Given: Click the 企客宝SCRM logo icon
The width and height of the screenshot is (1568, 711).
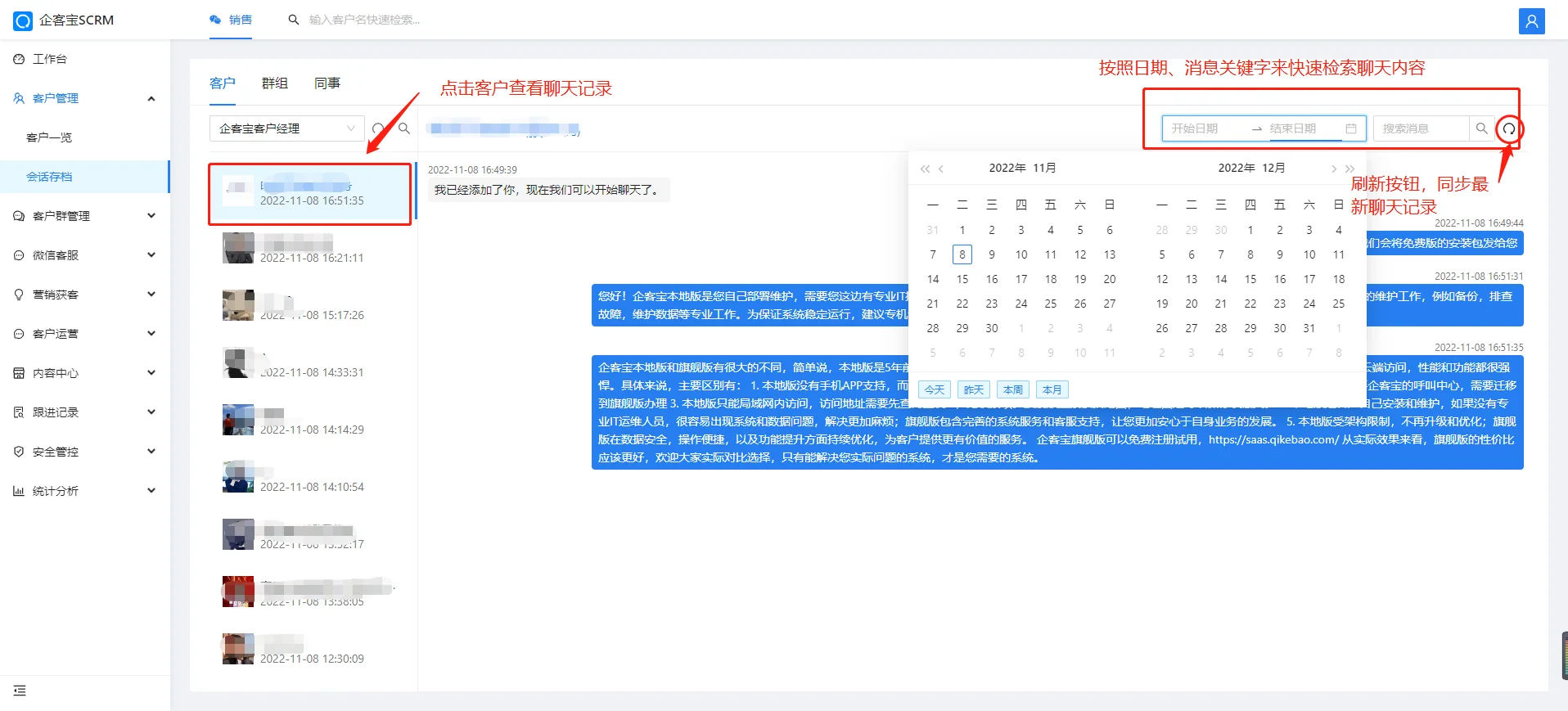Looking at the screenshot, I should pos(23,20).
